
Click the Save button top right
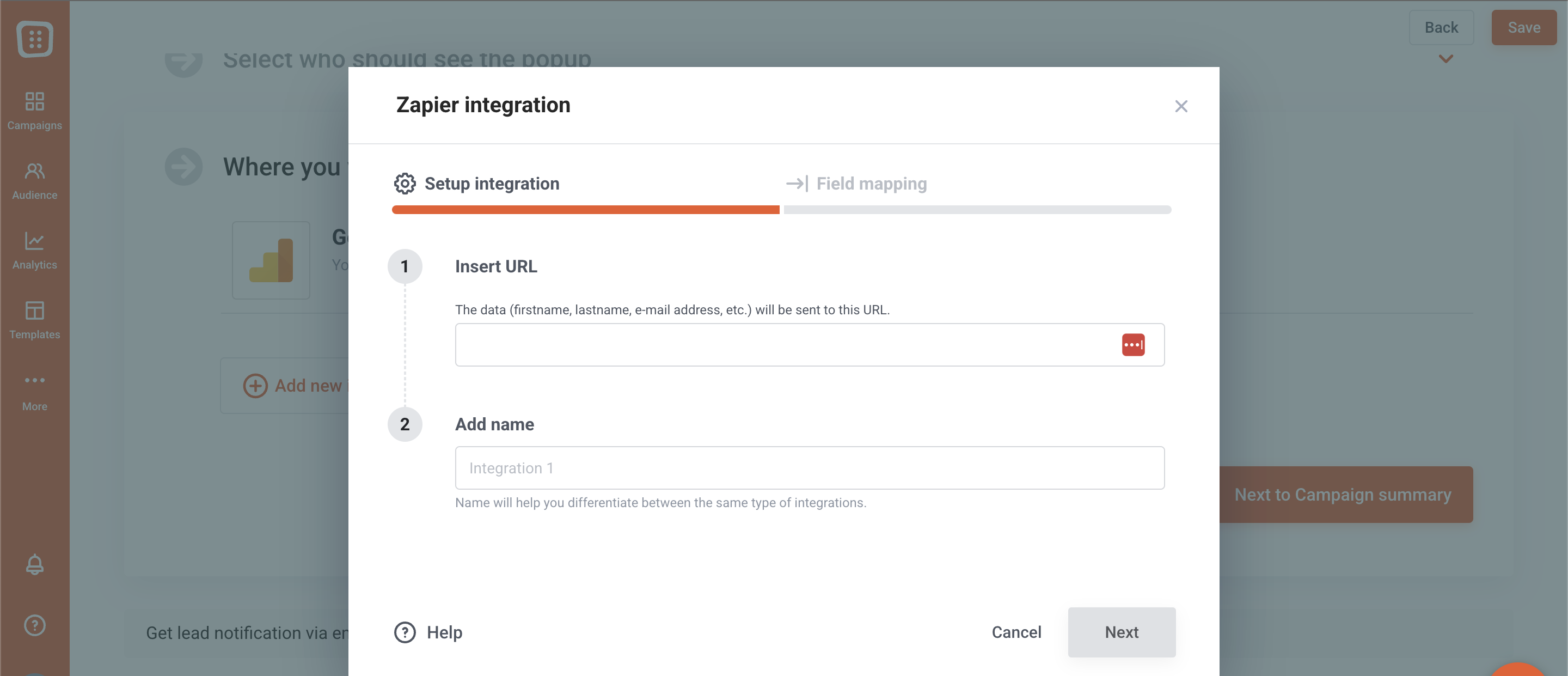click(x=1523, y=27)
